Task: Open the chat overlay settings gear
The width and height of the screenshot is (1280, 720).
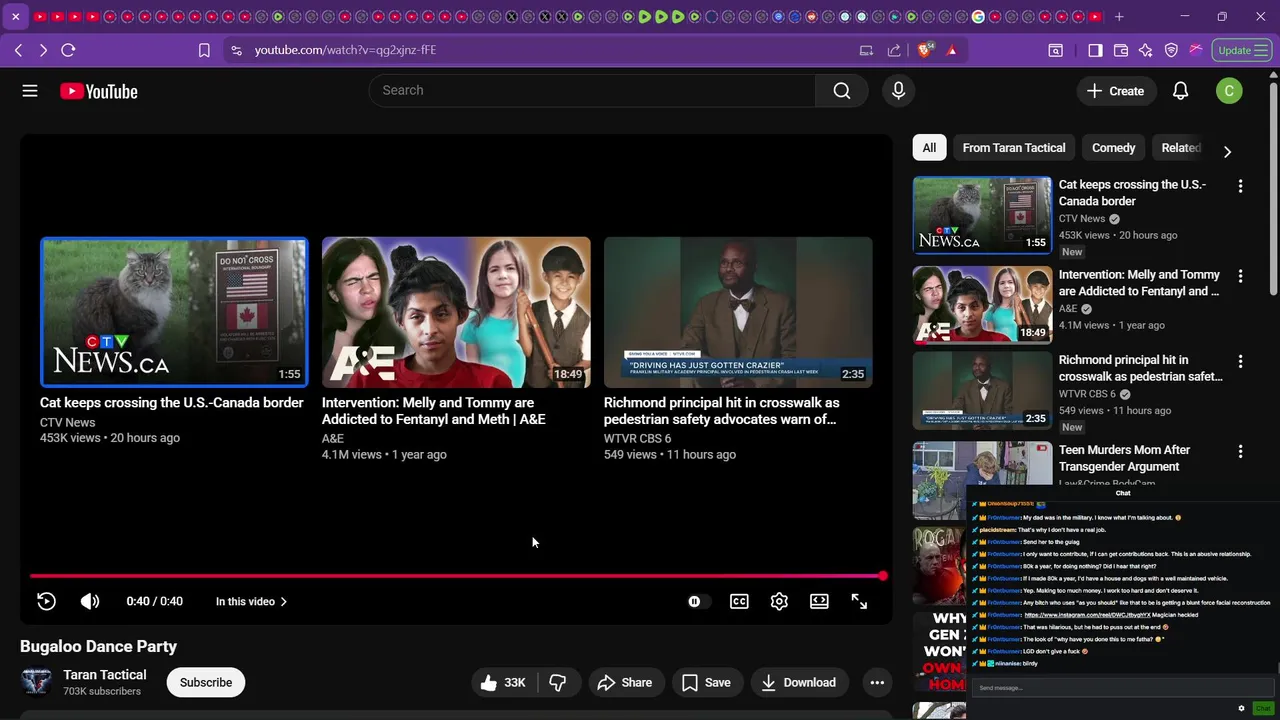Action: pos(1241,708)
